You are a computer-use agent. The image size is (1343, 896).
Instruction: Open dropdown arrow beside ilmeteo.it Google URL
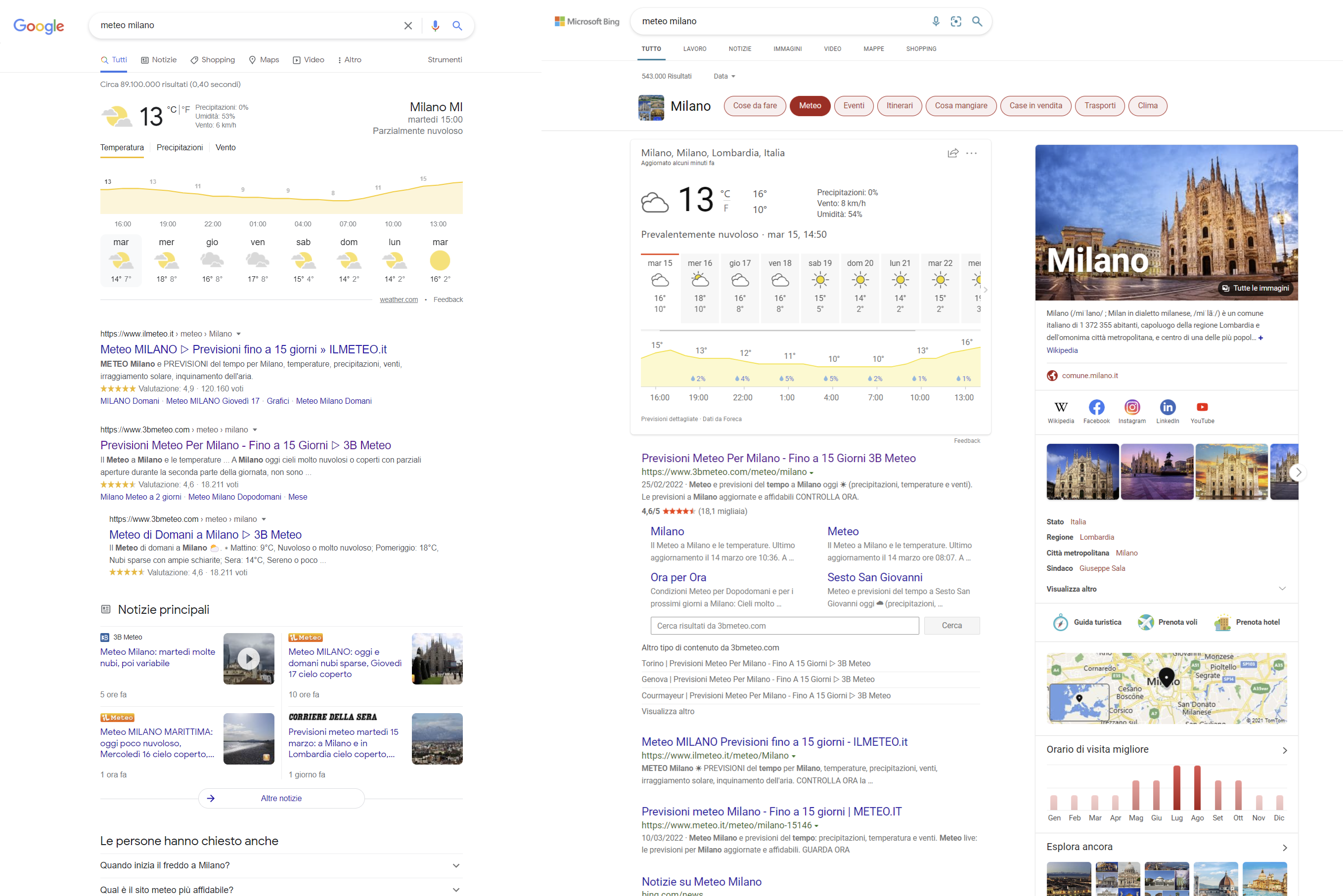click(238, 334)
